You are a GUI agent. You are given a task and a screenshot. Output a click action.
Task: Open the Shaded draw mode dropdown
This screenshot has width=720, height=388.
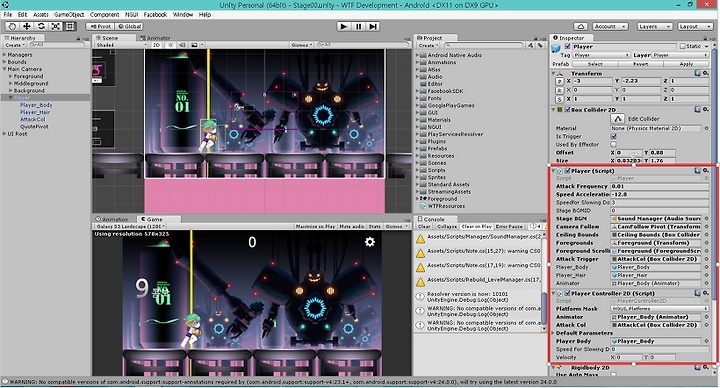click(121, 45)
